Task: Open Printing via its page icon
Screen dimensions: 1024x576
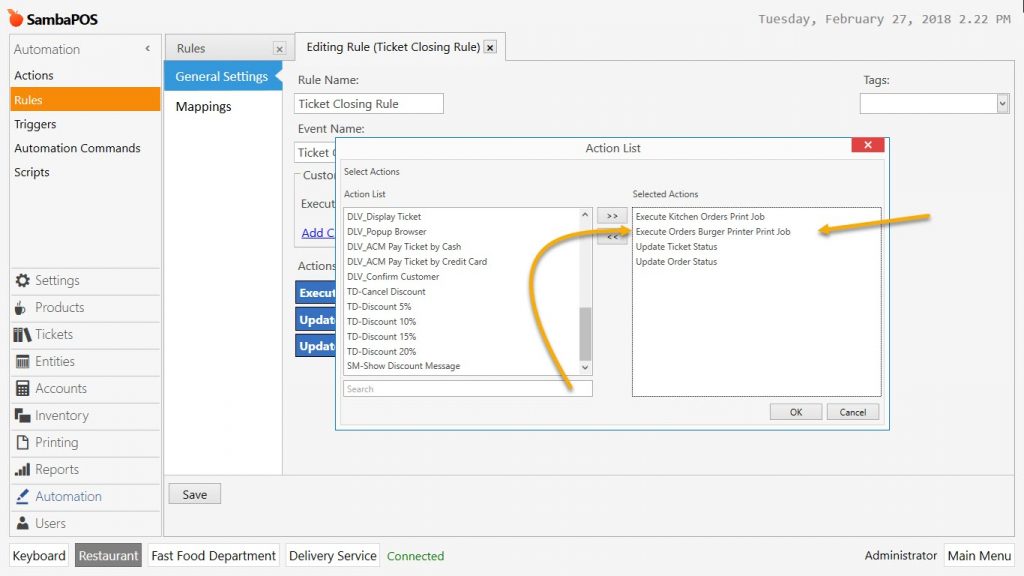Action: [x=22, y=442]
